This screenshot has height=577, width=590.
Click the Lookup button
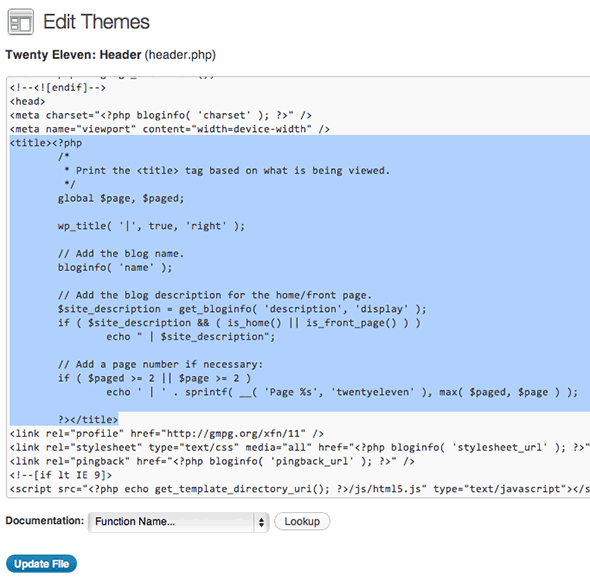[x=302, y=521]
